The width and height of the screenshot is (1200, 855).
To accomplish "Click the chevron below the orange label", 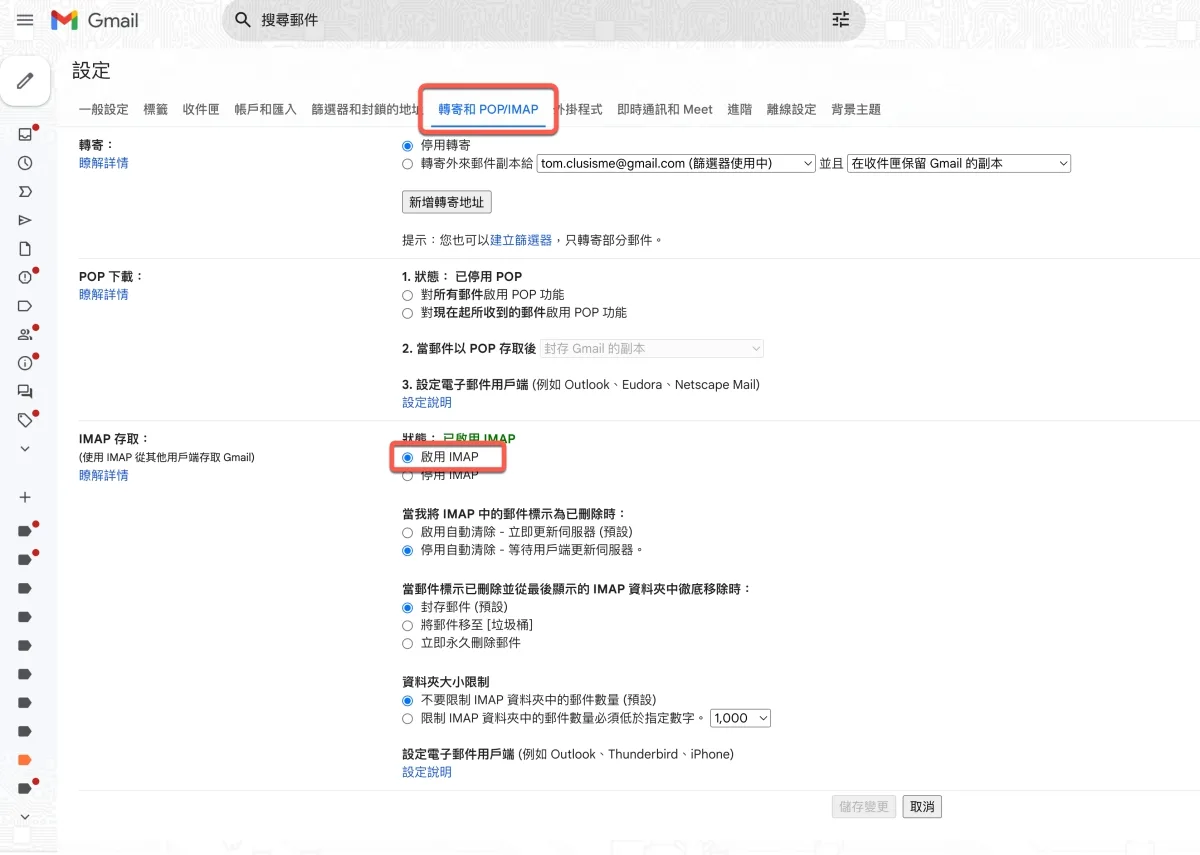I will [x=25, y=817].
